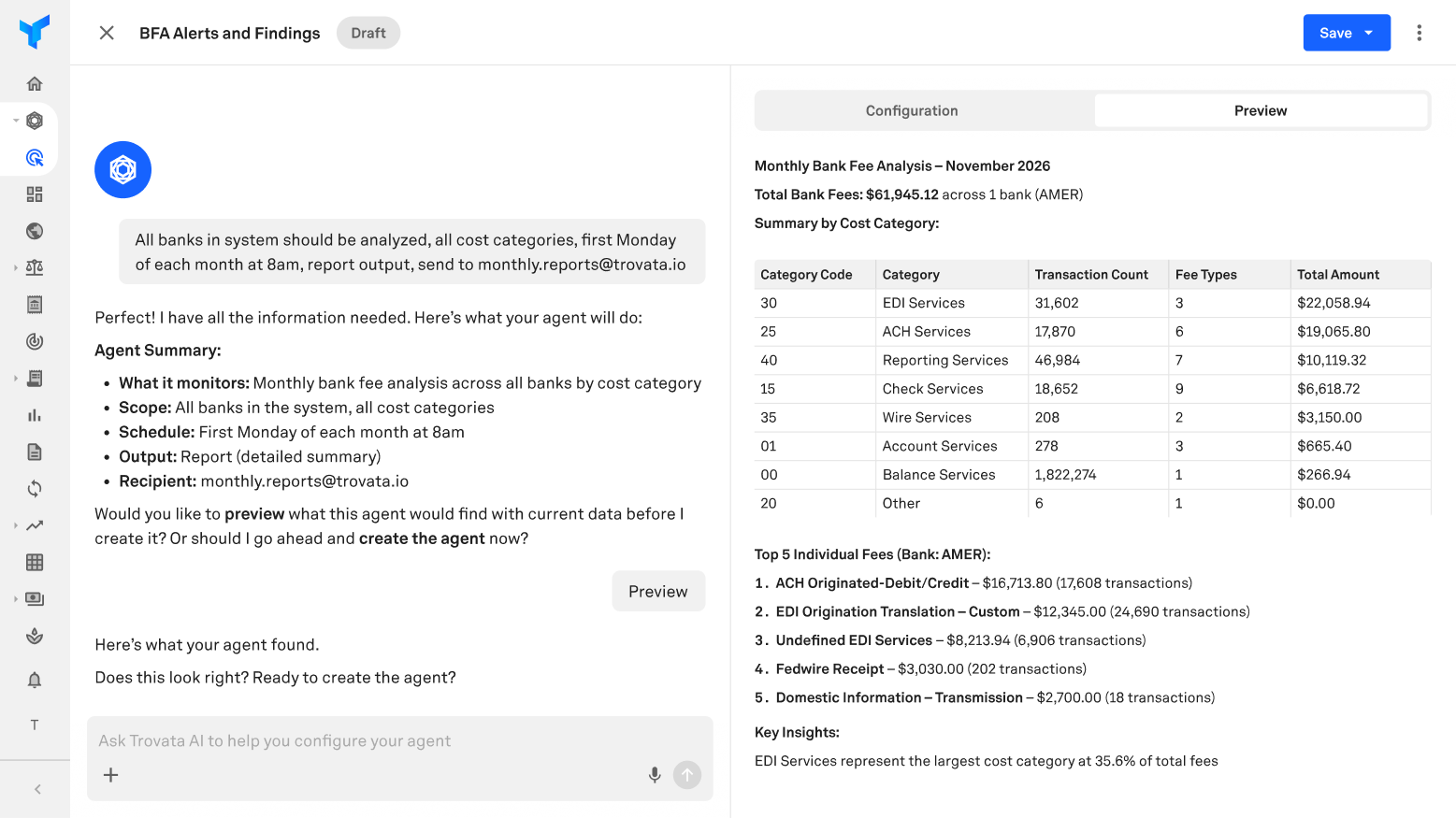Open the receipt icon in sidebar
This screenshot has height=818, width=1456.
click(35, 379)
